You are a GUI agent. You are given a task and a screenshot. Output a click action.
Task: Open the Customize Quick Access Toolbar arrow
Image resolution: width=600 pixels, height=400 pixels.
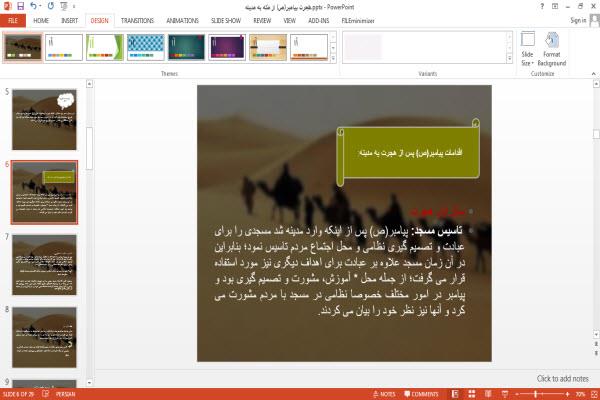74,7
